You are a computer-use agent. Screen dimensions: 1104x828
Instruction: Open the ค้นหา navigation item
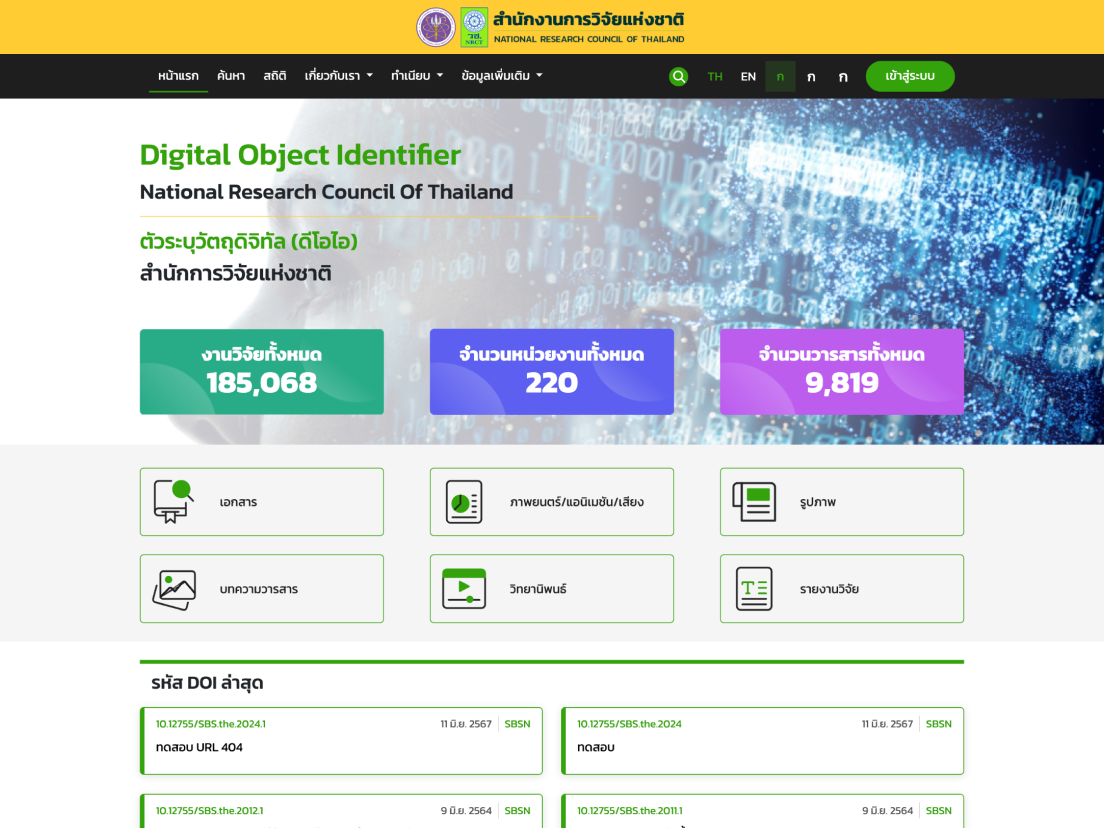click(x=231, y=75)
